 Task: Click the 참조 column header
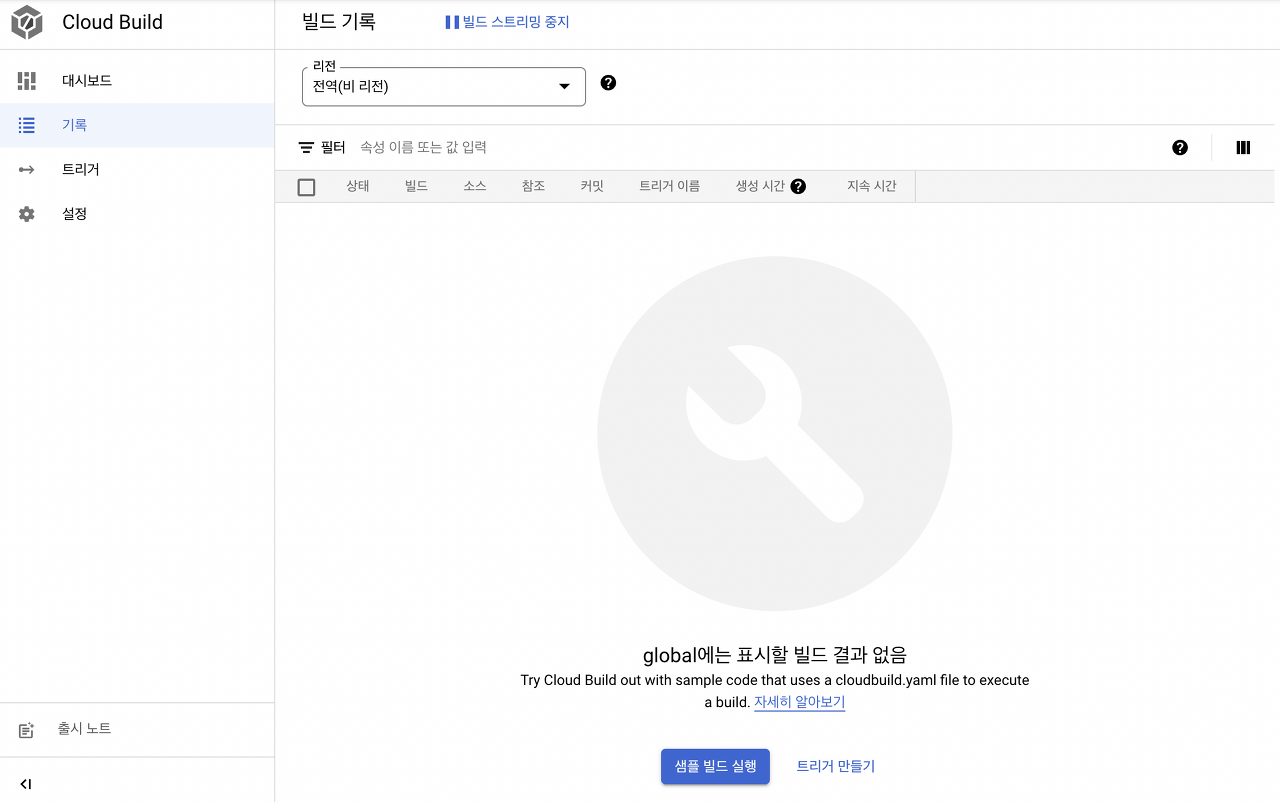533,186
